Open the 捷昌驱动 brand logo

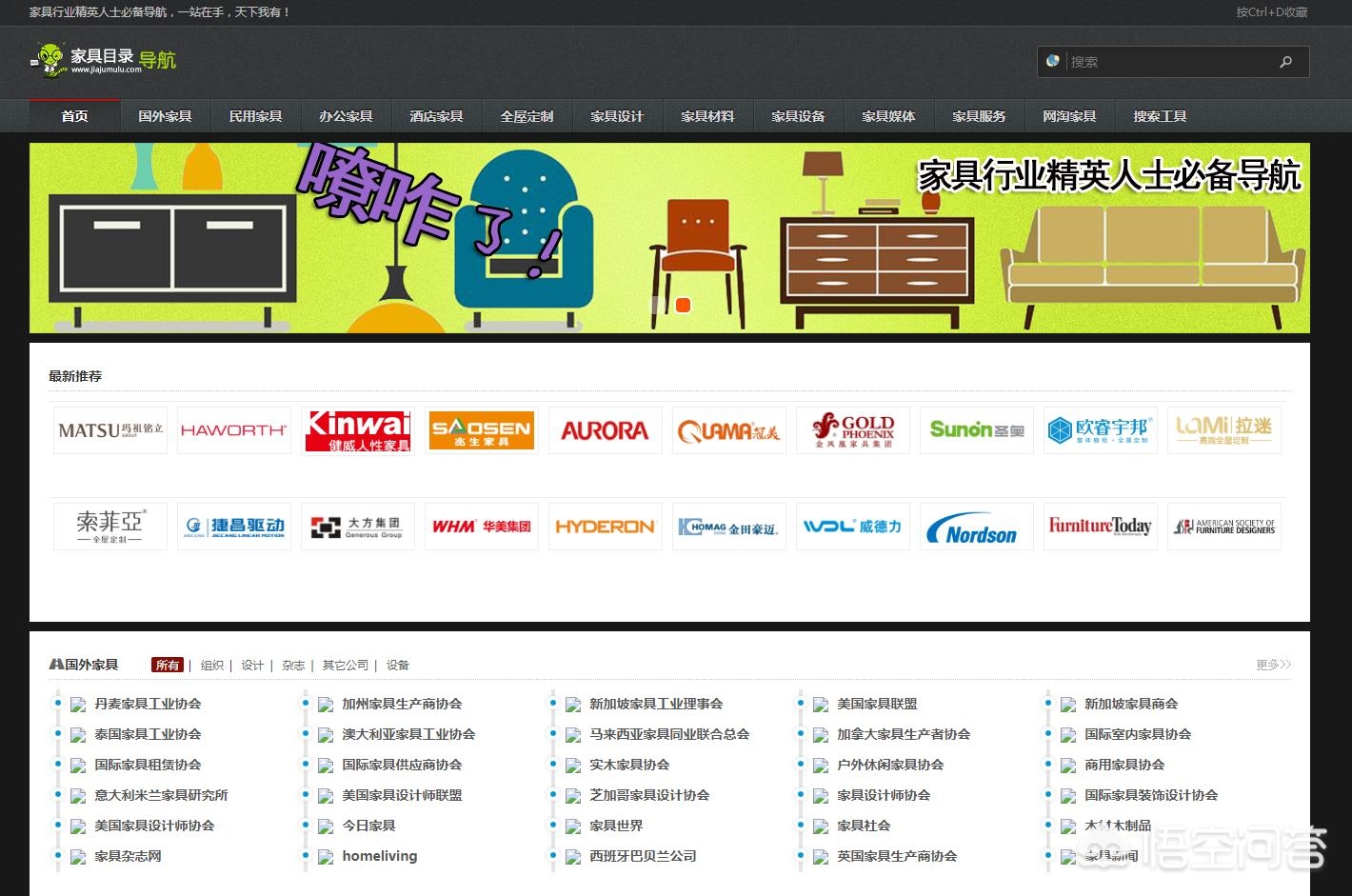234,527
